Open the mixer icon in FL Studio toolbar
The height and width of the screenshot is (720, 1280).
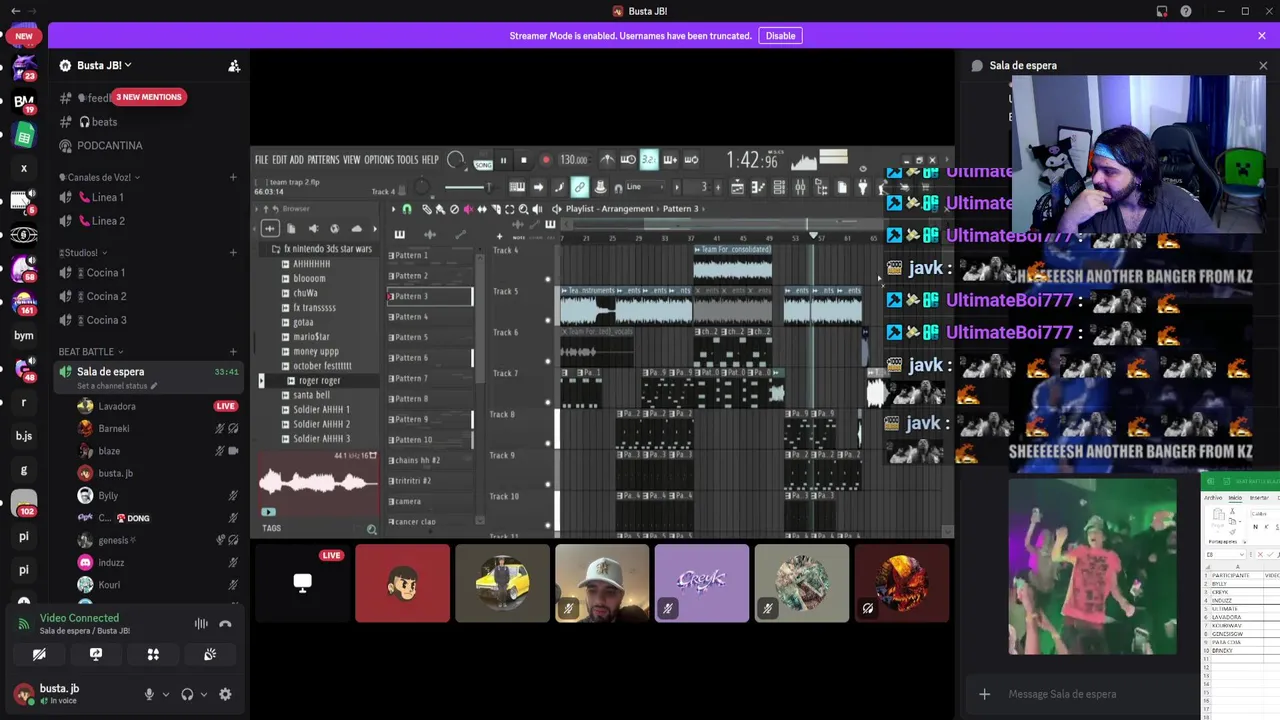[x=800, y=187]
